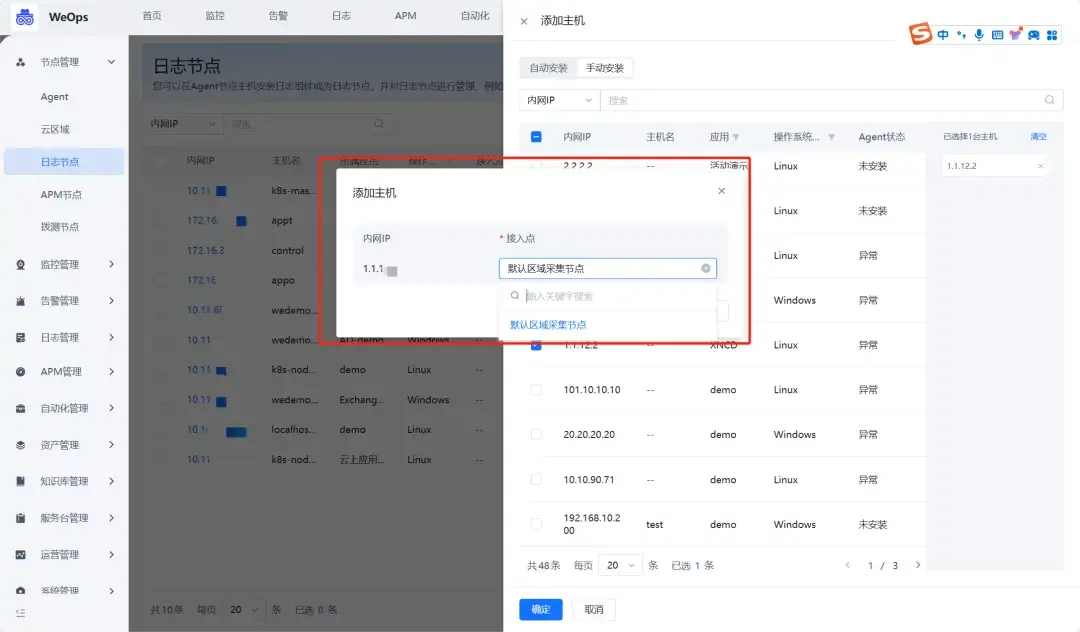This screenshot has width=1080, height=632.
Task: Toggle the Sogou 中 Chinese mode icon
Action: (943, 34)
